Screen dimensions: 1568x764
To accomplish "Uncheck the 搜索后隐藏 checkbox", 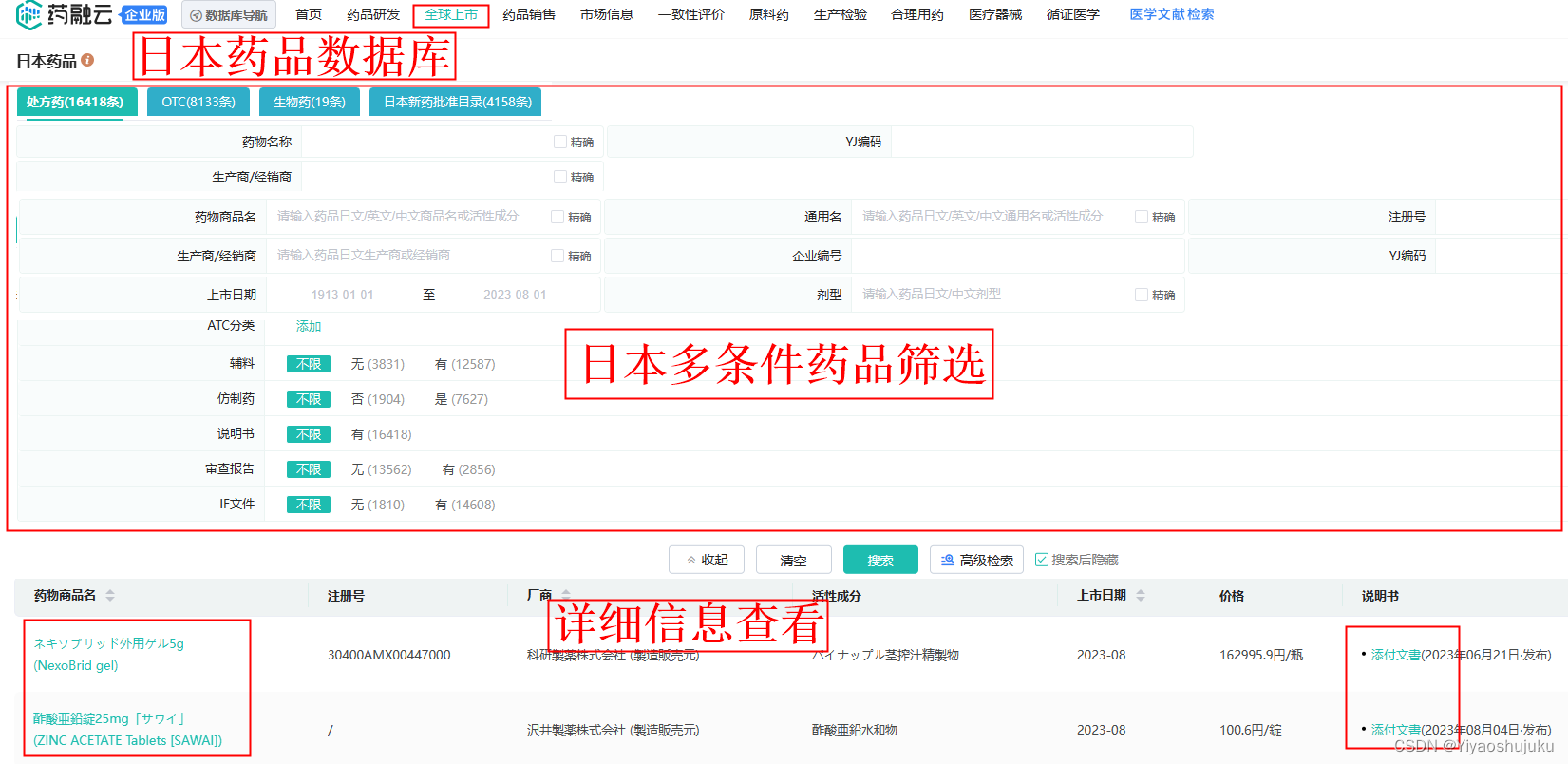I will pyautogui.click(x=1042, y=560).
